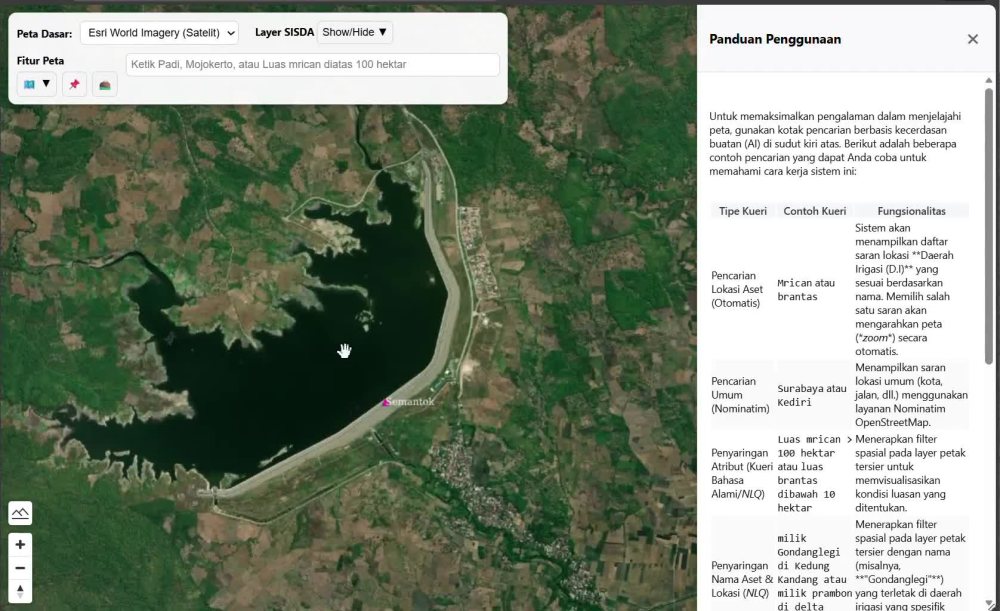The width and height of the screenshot is (1000, 611).
Task: Click the Panduan panel vertical scrollbar
Action: point(989,226)
